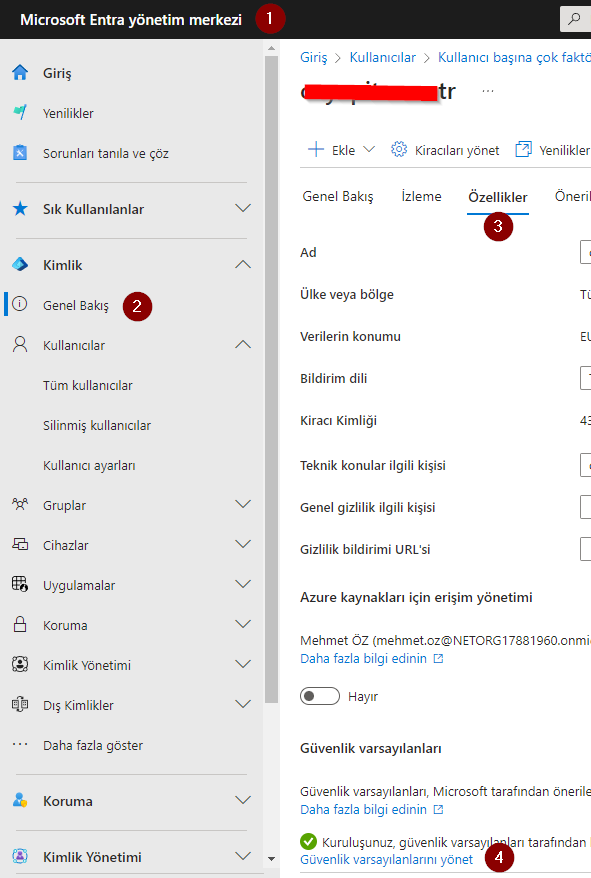This screenshot has width=591, height=878.
Task: Click the Uygulamalar grid icon
Action: click(x=20, y=585)
